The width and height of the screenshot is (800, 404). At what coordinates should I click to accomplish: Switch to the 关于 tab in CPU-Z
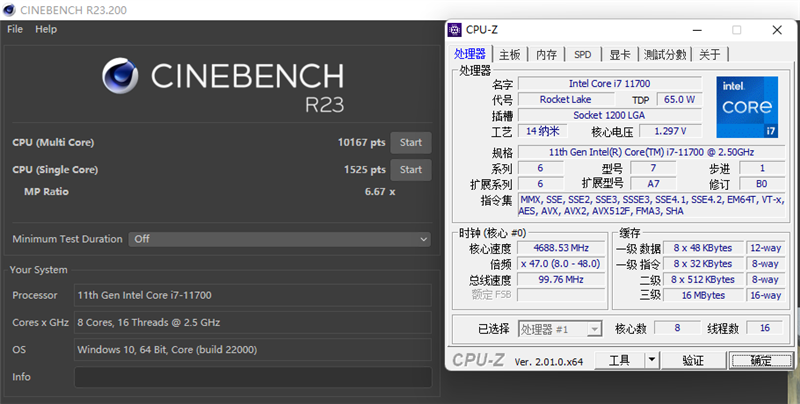click(710, 55)
